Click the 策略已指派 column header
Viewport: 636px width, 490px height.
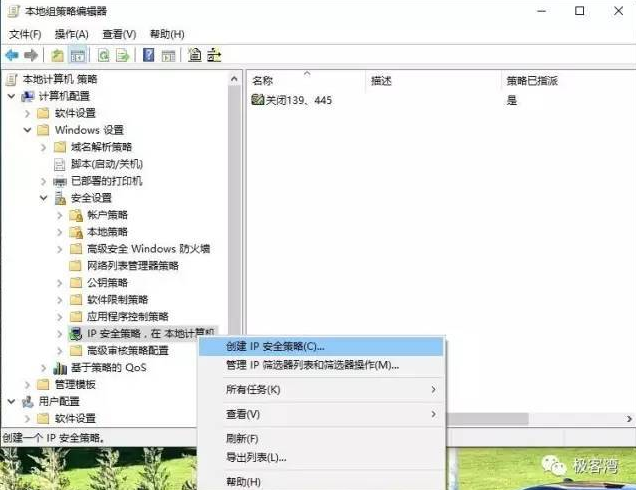[531, 80]
